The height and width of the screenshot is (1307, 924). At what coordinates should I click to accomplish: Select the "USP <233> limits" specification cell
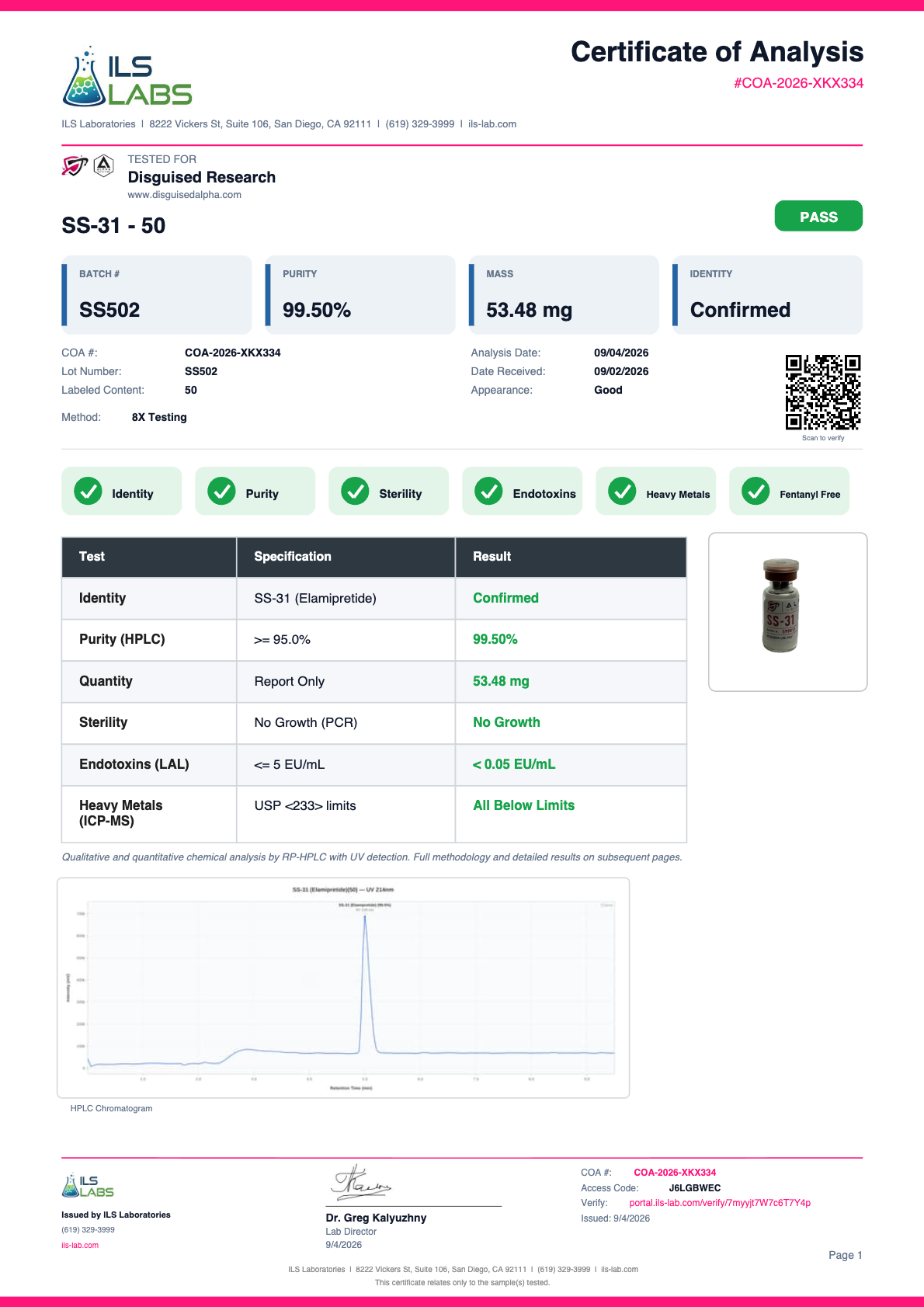(x=346, y=814)
